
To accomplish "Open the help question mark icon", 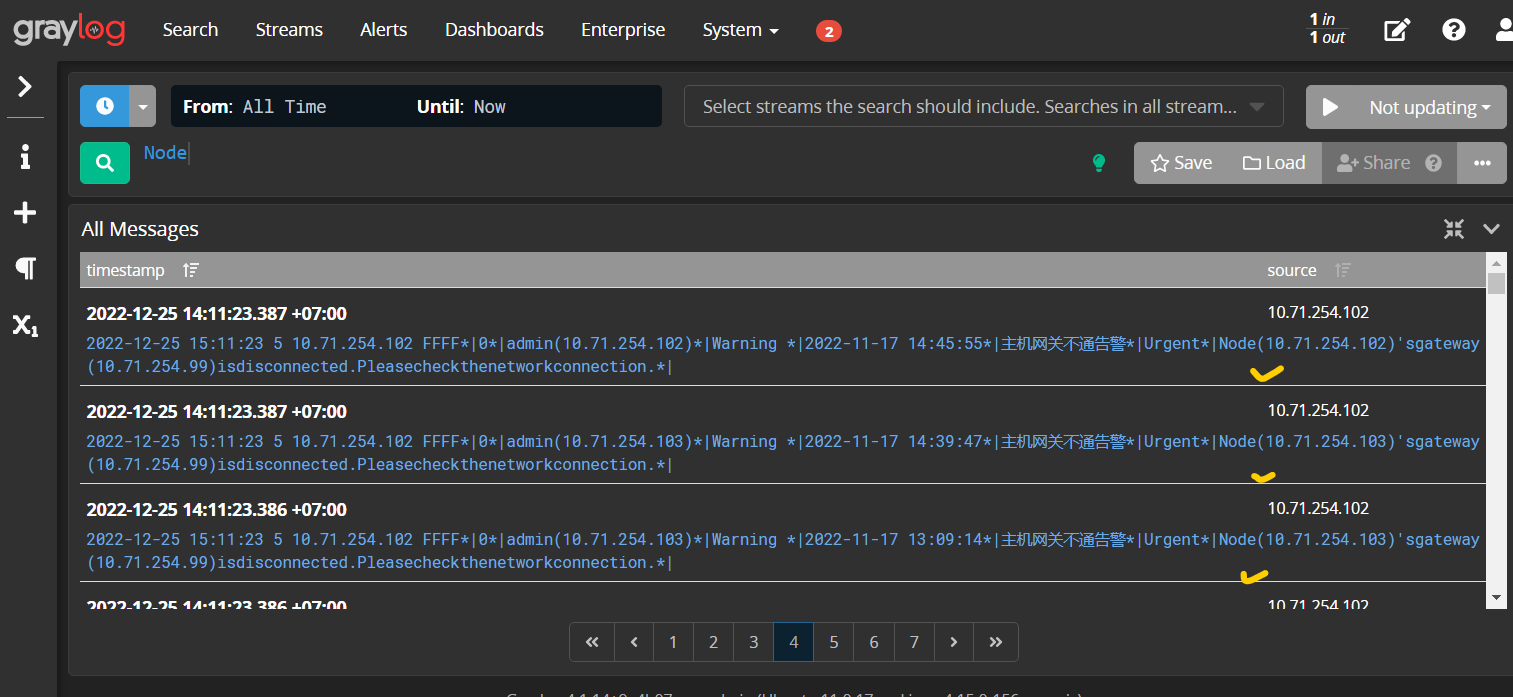I will tap(1453, 30).
